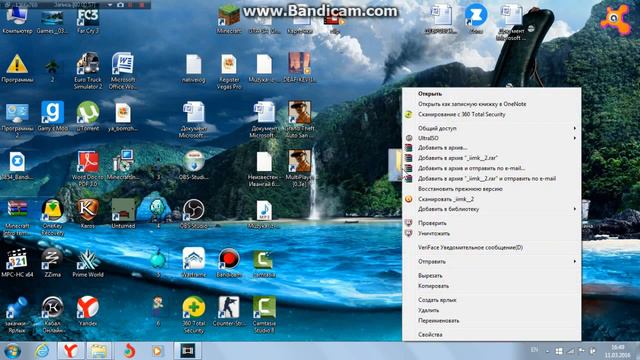Click the taskbar clock and date
The width and height of the screenshot is (640, 360).
coord(618,351)
